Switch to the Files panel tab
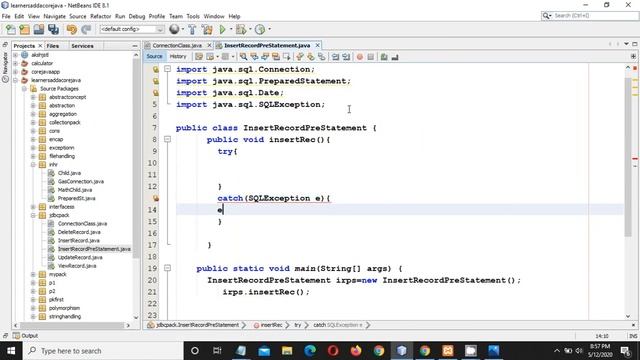This screenshot has width=640, height=360. coord(53,46)
